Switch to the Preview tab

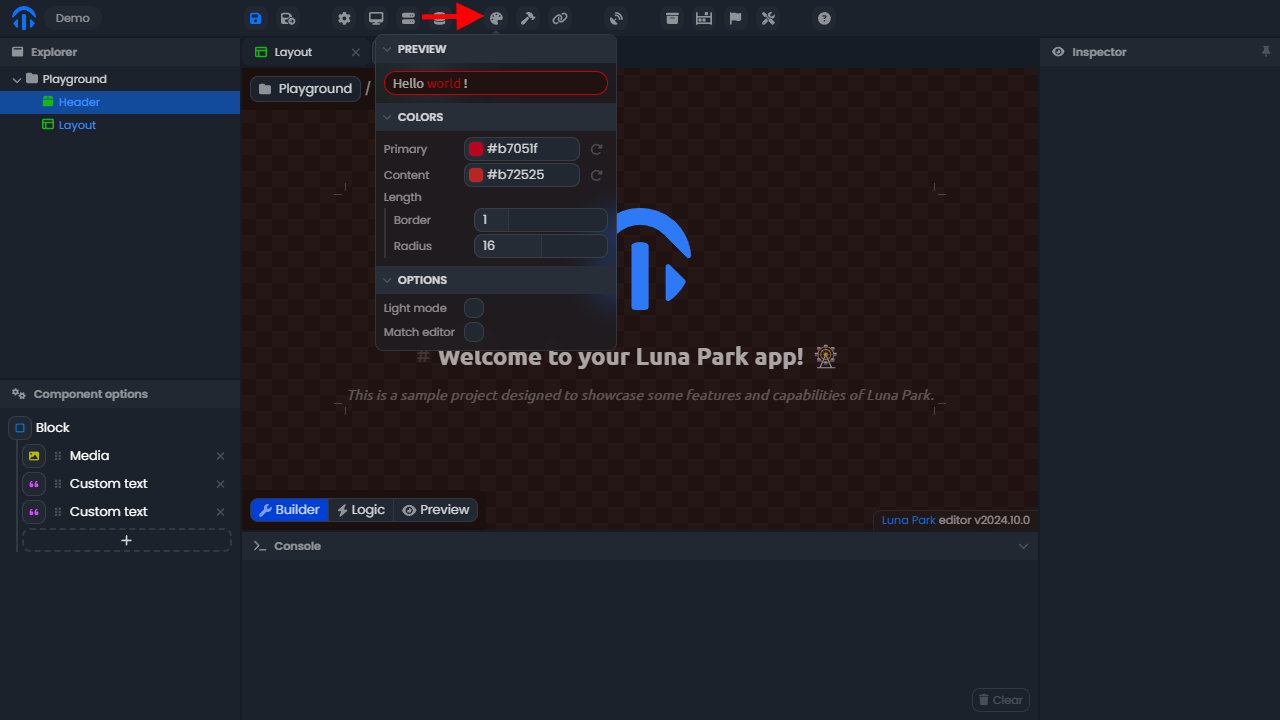click(x=436, y=510)
